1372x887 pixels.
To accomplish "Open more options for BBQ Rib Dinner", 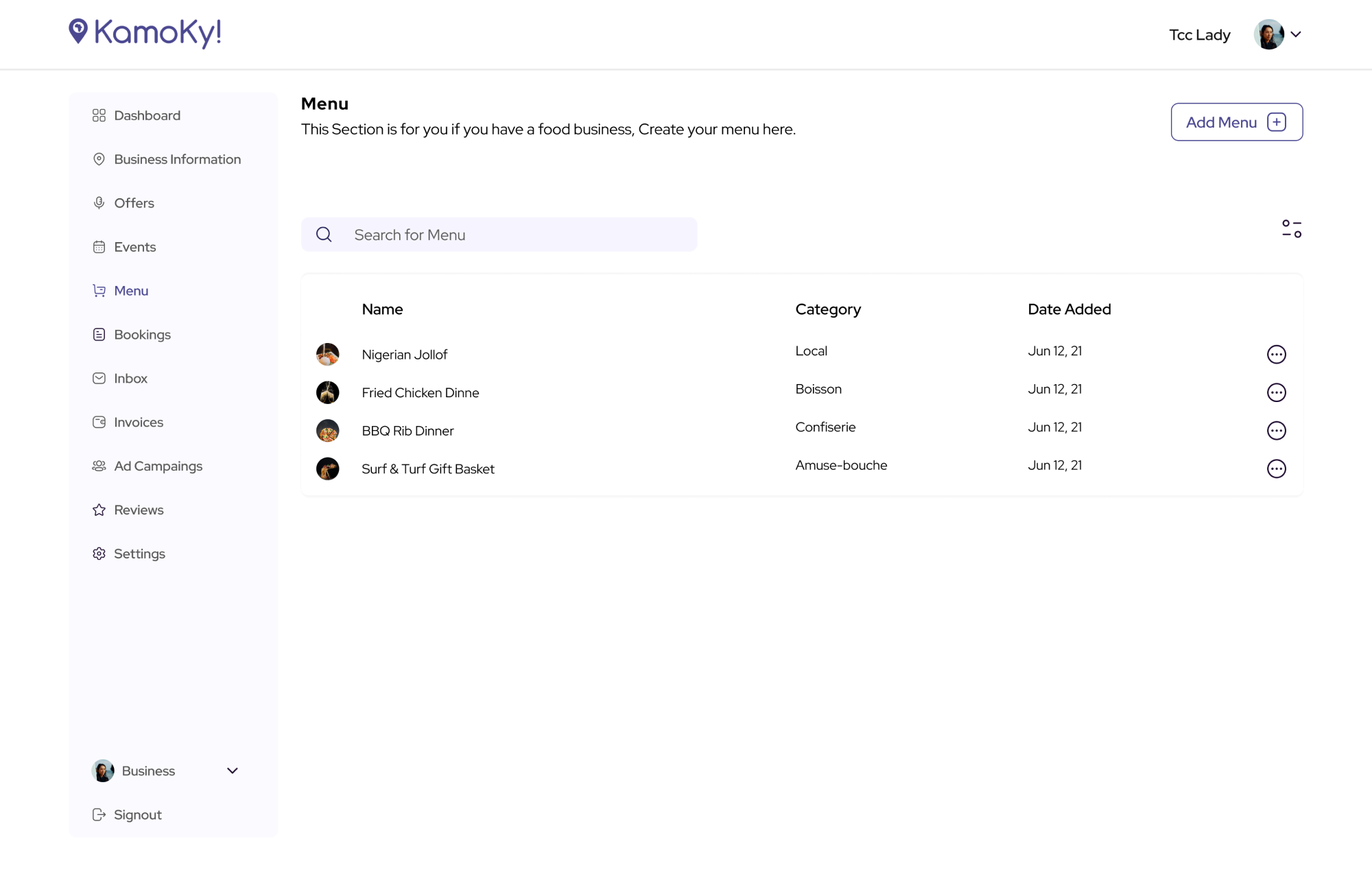I will click(x=1276, y=431).
